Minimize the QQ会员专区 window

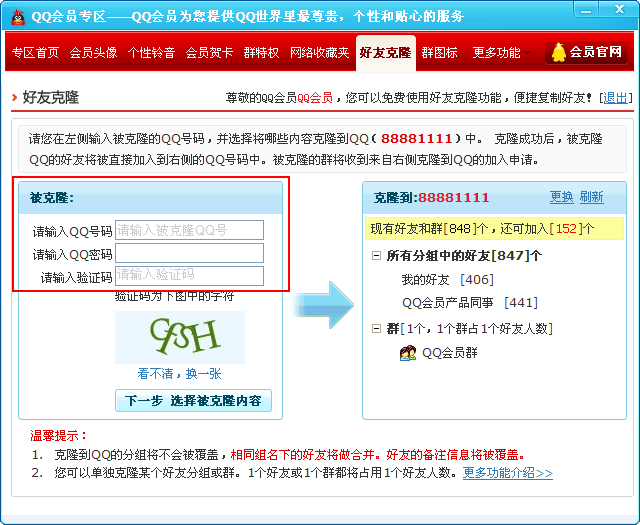[x=586, y=10]
